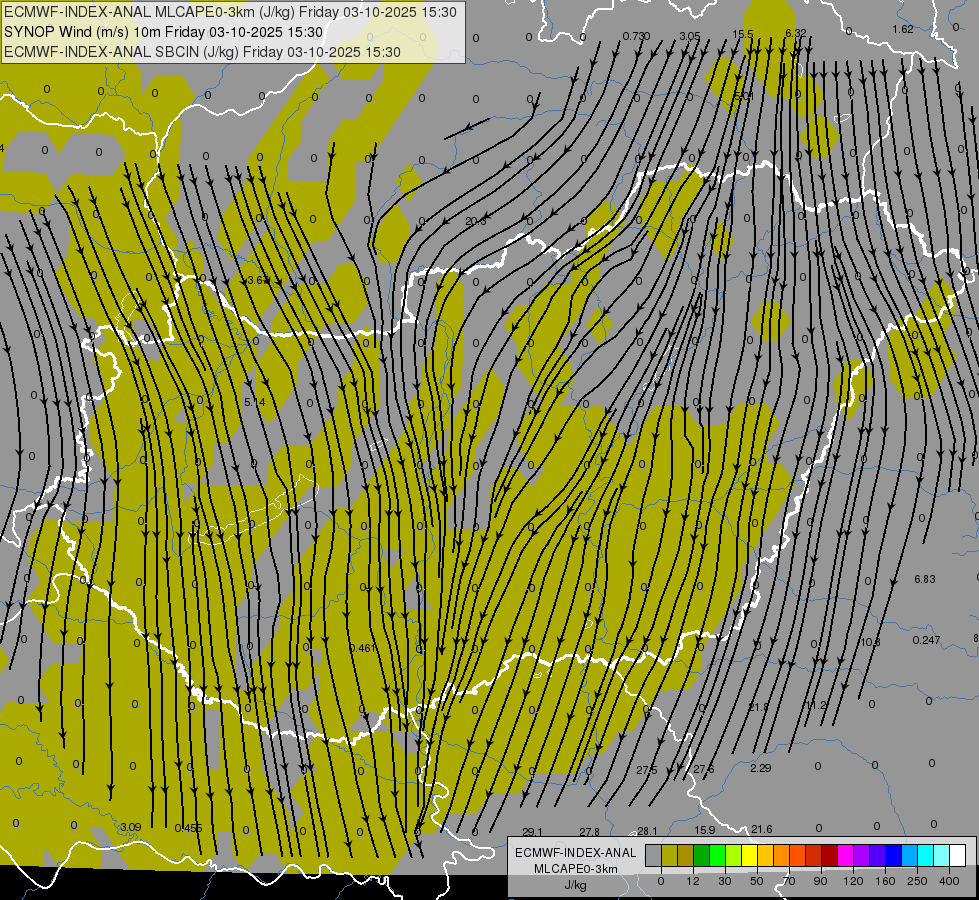Click legend tick label 160
This screenshot has height=900, width=979.
885,881
